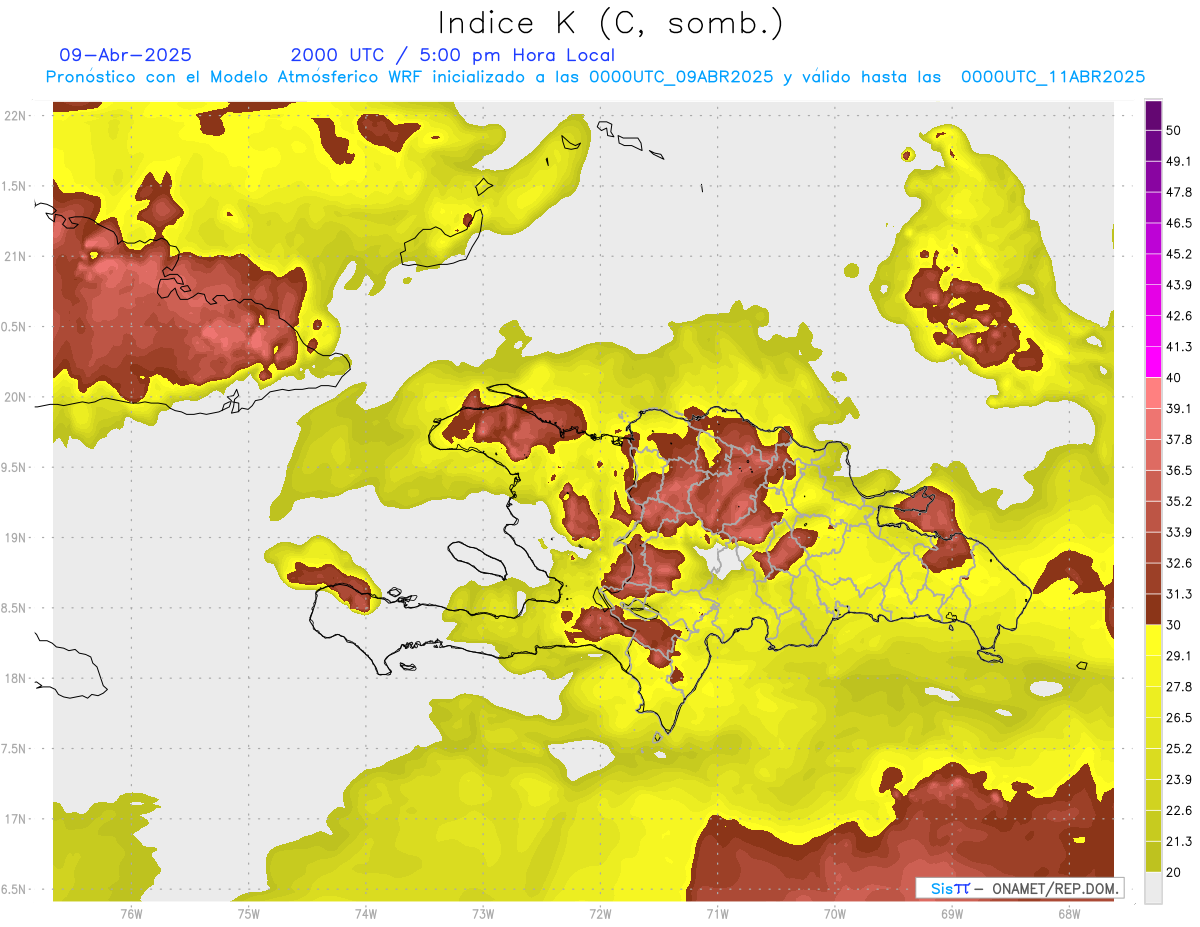Viewport: 1200px width, 927px height.
Task: Click the "21.3" colorbar value
Action: point(1179,842)
